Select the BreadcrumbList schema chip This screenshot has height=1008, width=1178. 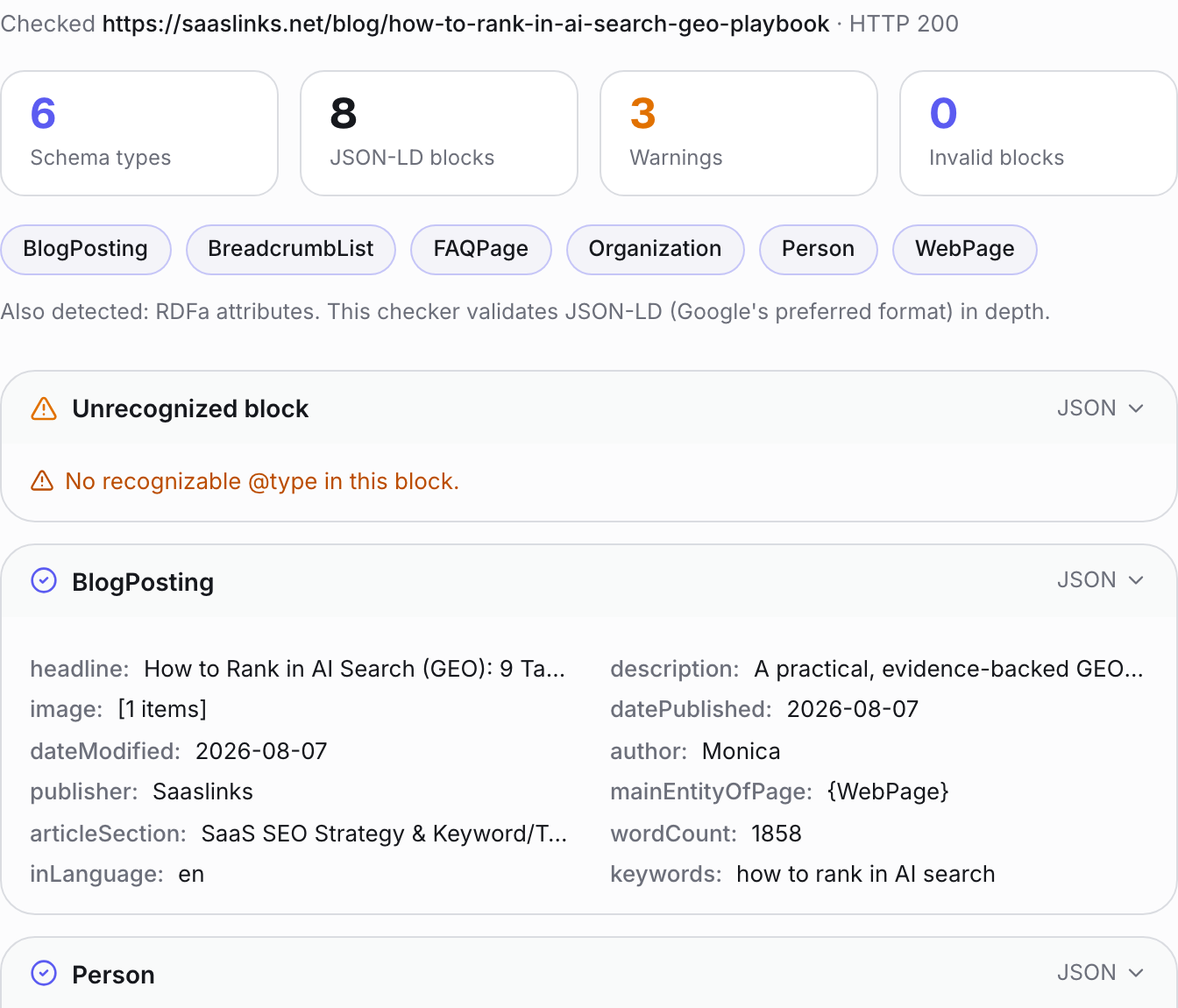291,249
